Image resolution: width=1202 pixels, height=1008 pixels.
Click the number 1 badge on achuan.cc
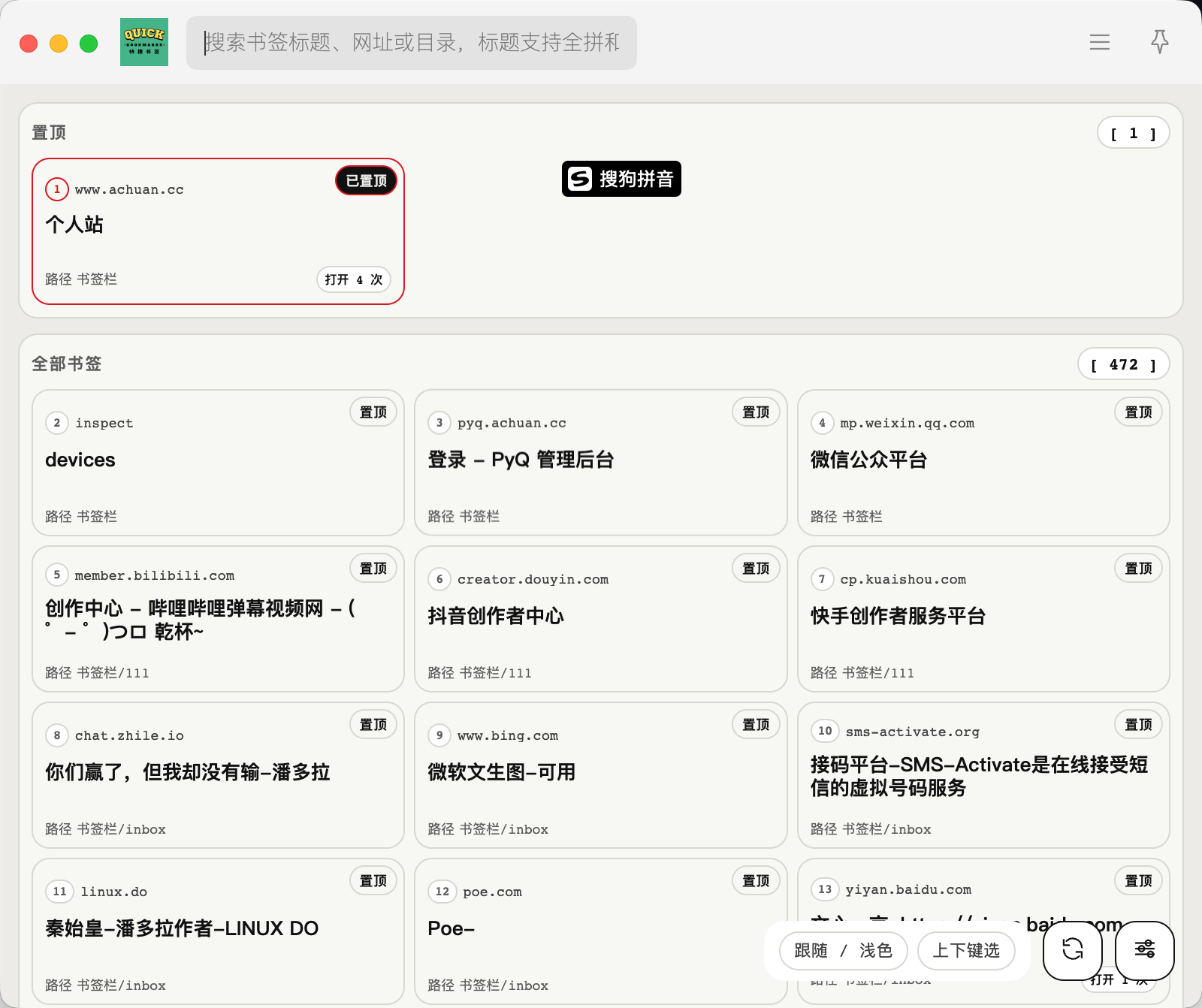[57, 189]
